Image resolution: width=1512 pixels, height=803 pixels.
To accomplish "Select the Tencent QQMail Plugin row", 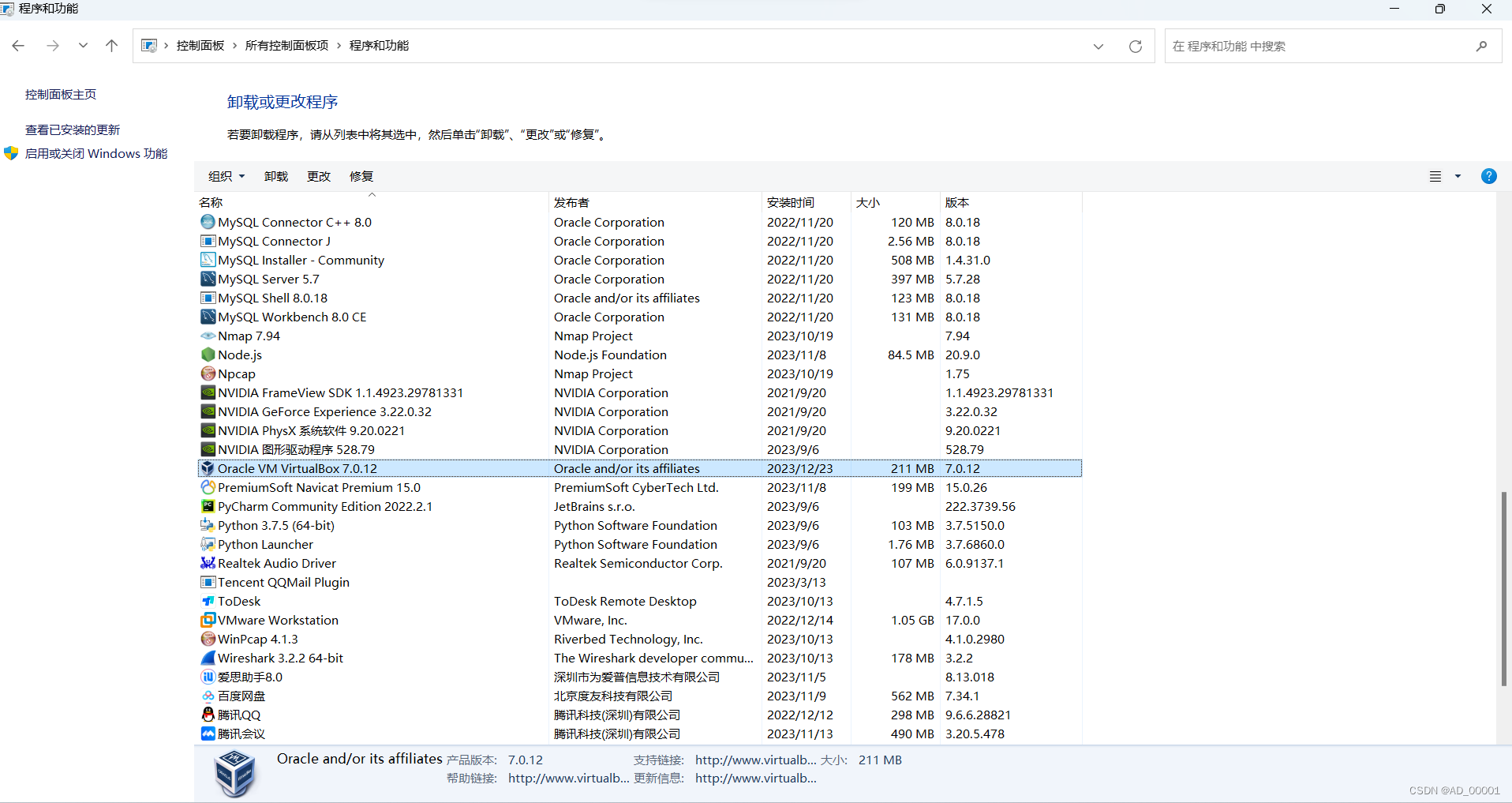I will [639, 582].
